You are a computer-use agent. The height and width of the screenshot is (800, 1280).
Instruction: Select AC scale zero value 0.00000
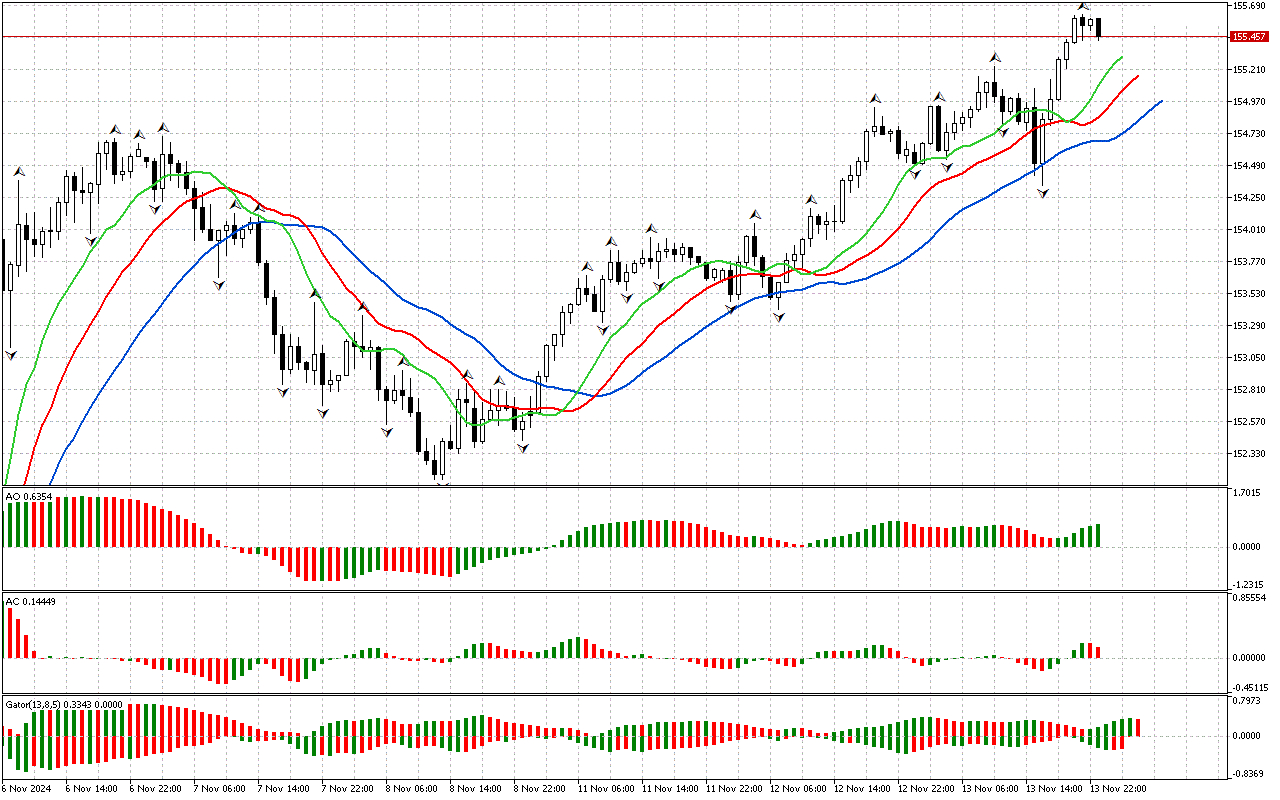[x=1248, y=658]
